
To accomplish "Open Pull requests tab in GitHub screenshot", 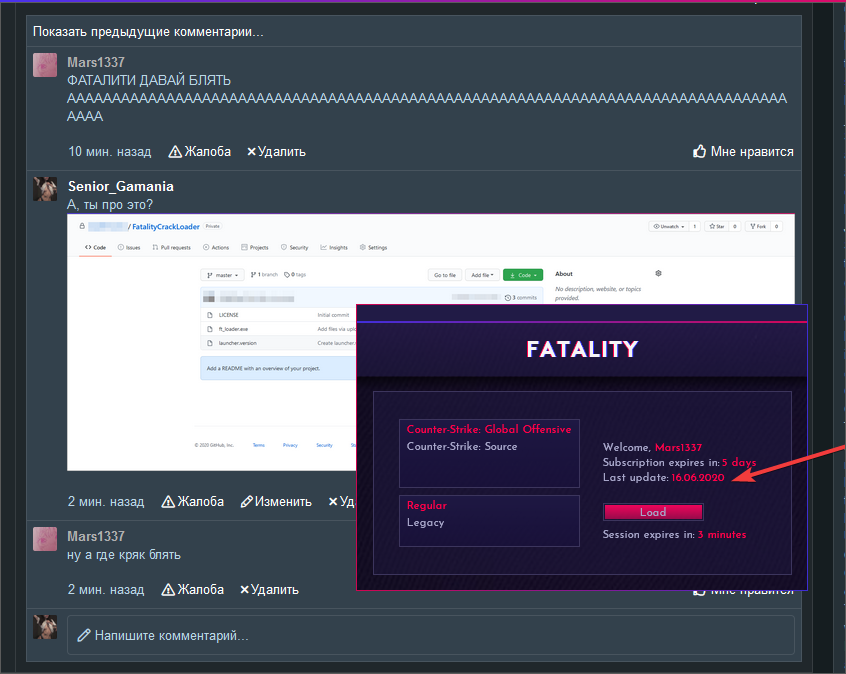I will coord(172,247).
